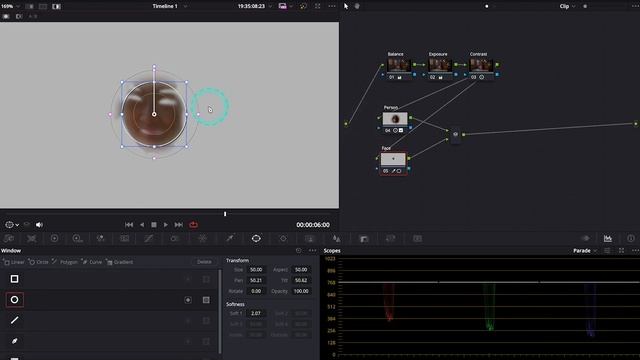640x360 pixels.
Task: Click the viewer scrubber playhead
Action: 225,214
